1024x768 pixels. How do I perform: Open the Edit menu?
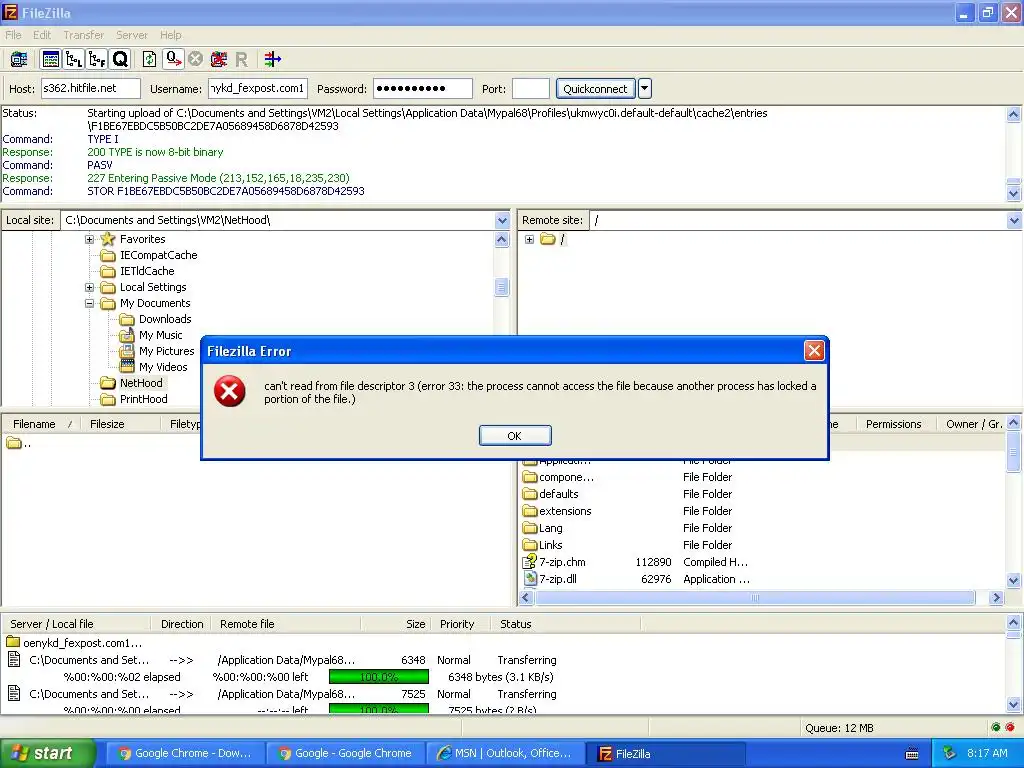coord(42,35)
